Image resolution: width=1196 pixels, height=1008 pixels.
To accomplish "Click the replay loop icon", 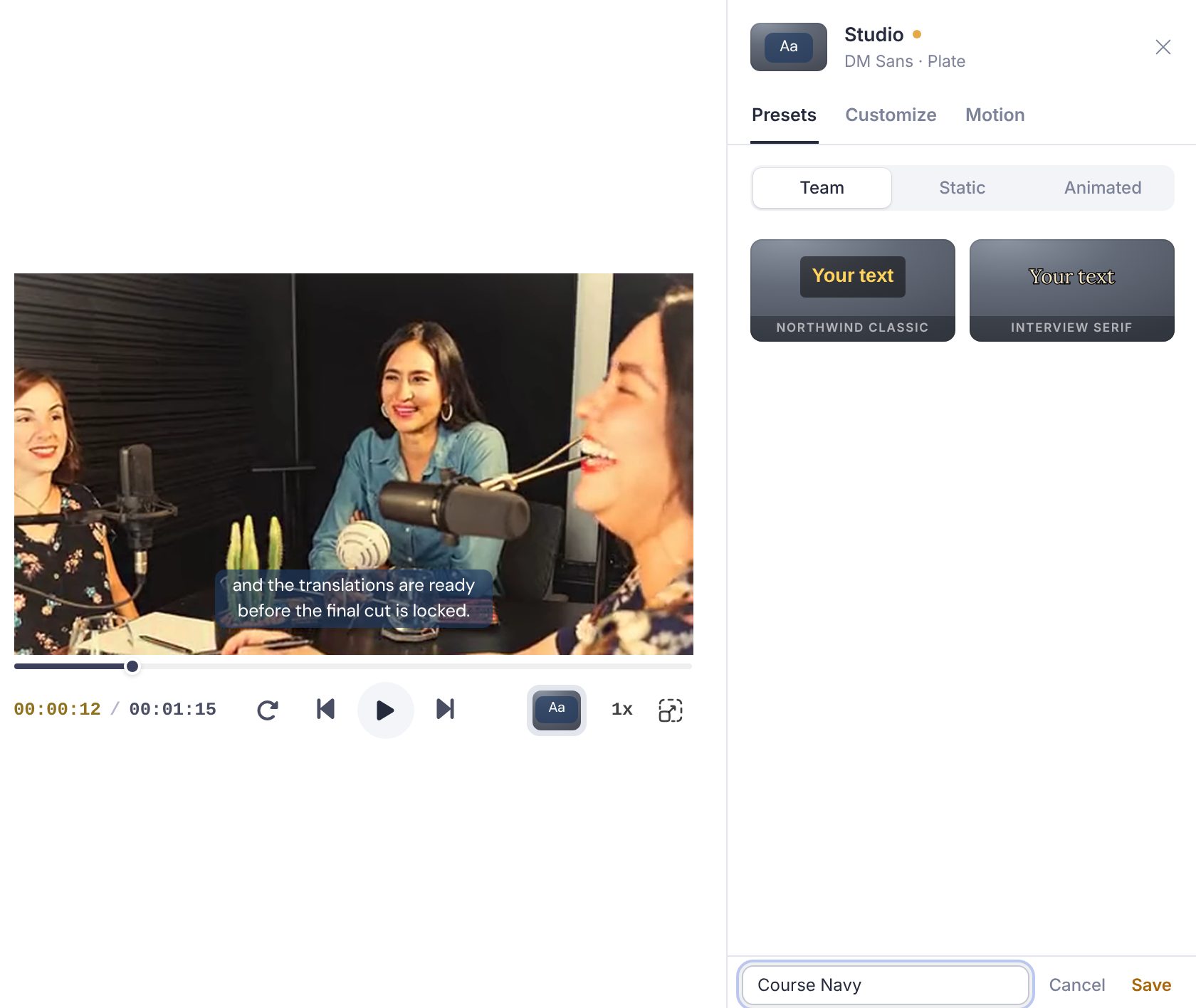I will pos(268,710).
